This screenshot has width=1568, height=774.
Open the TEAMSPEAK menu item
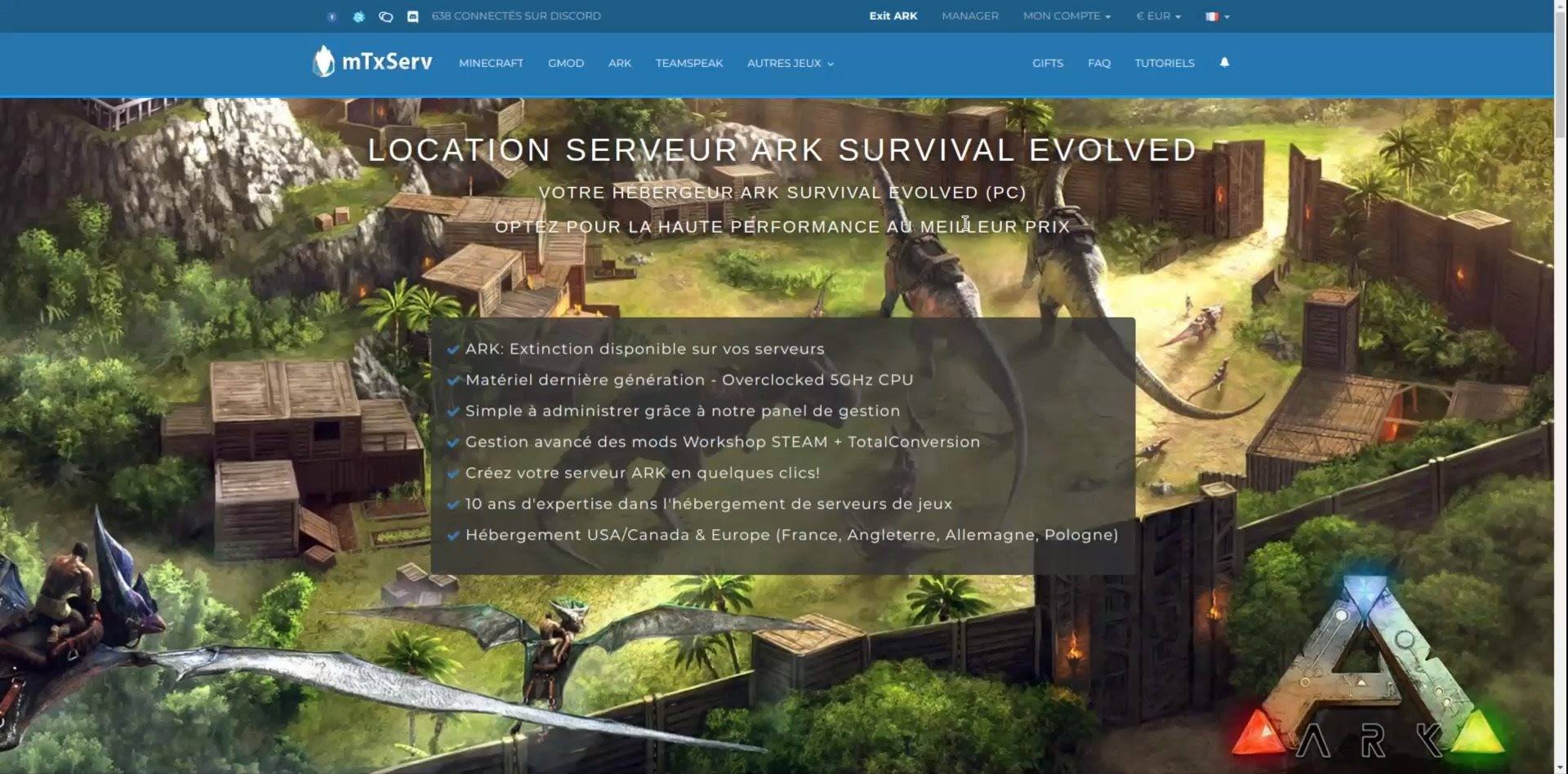point(689,63)
